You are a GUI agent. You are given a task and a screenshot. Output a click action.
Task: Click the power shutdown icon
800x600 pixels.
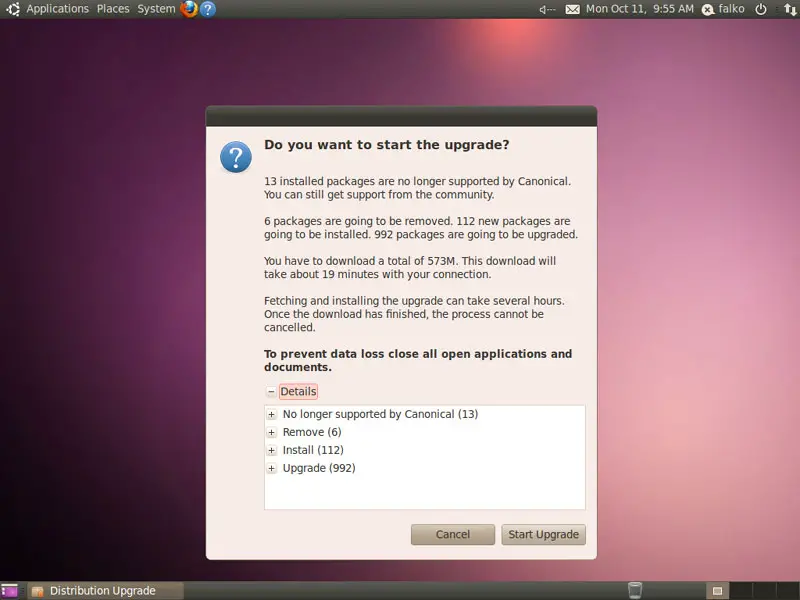(761, 9)
